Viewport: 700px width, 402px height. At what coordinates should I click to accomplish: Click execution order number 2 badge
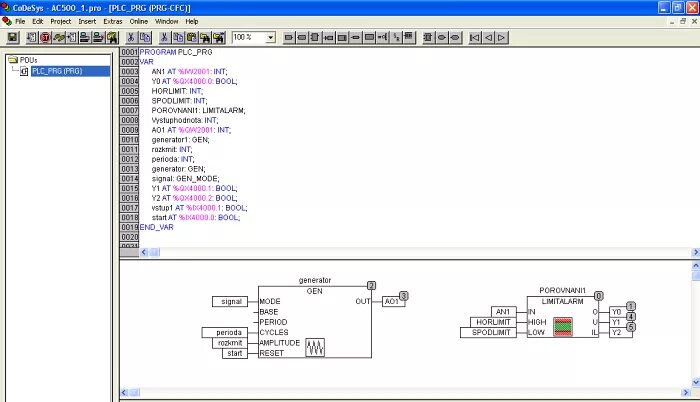tap(371, 285)
